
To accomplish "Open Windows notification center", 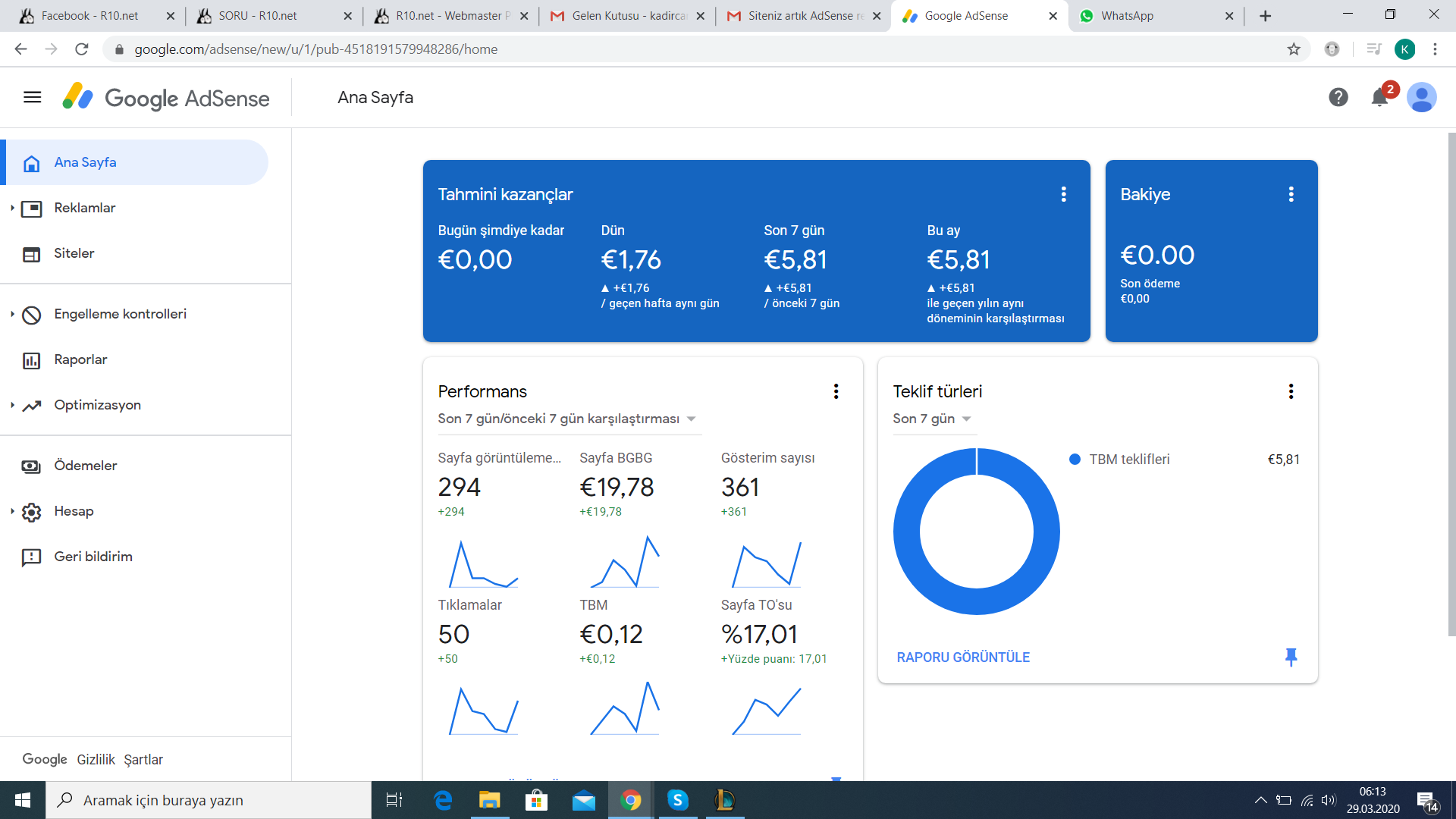I will [1427, 801].
